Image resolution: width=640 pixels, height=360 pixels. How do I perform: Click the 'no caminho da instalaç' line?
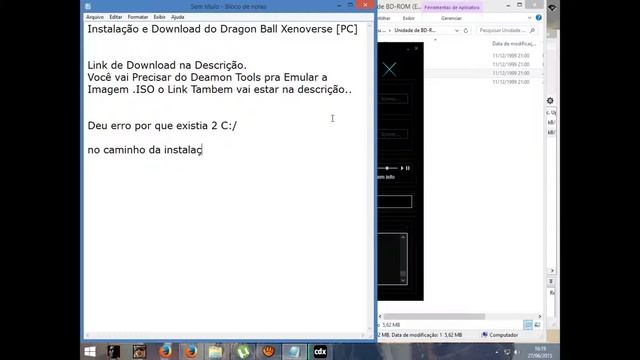[145, 150]
